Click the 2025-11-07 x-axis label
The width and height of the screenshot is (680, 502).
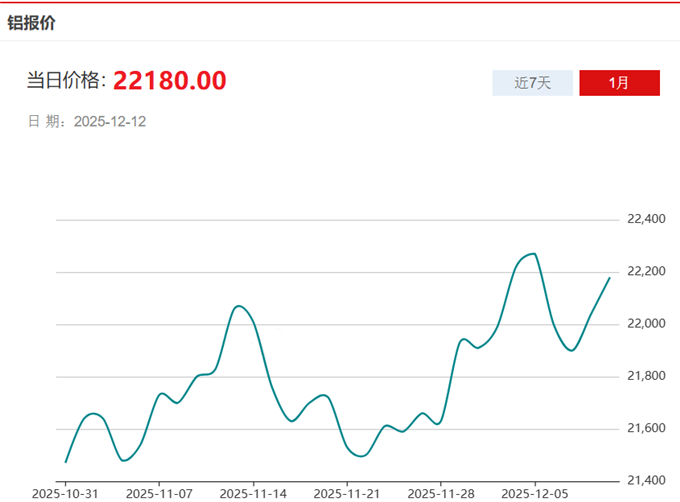[159, 493]
